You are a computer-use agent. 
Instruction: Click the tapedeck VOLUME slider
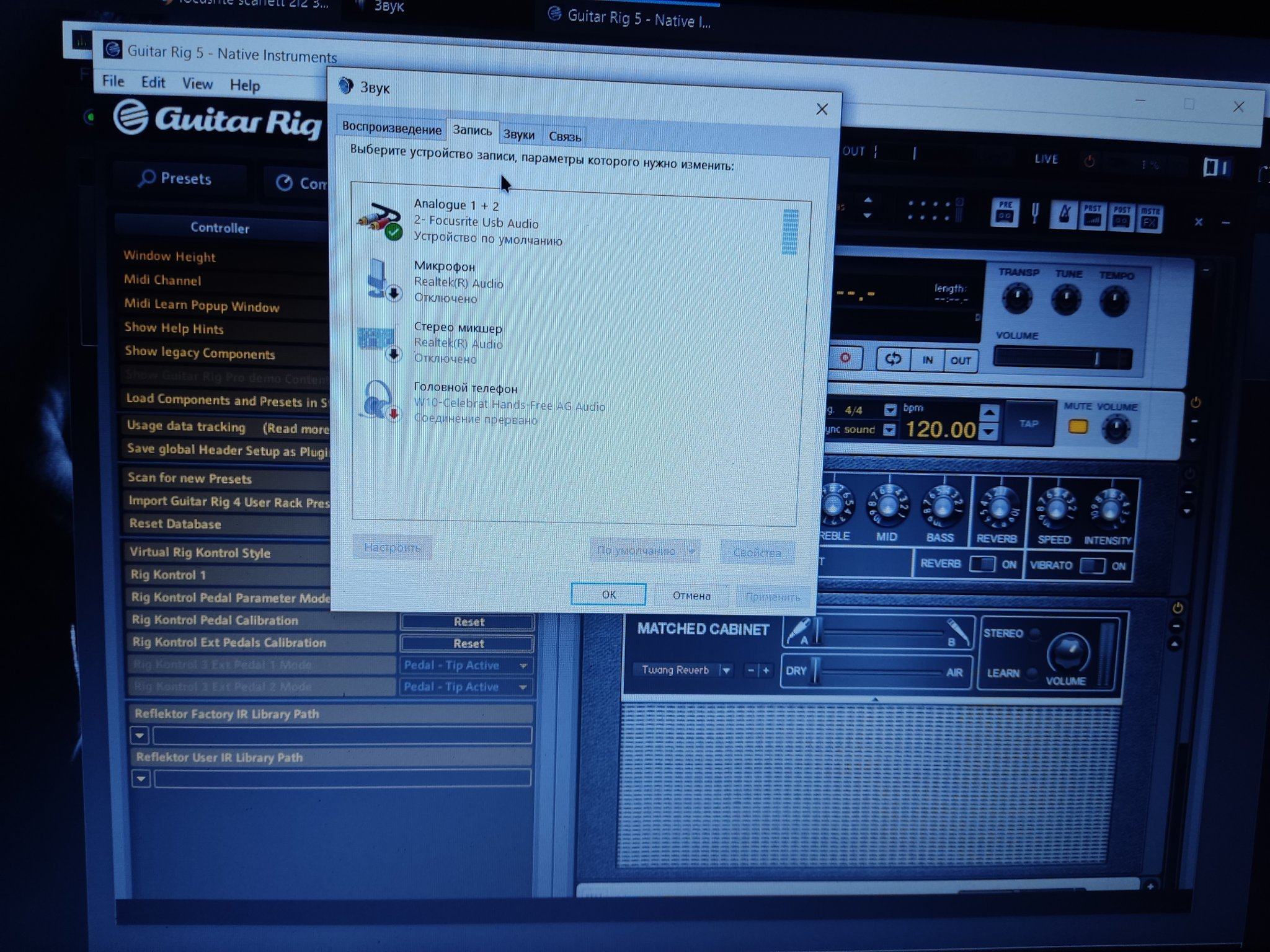click(1062, 358)
